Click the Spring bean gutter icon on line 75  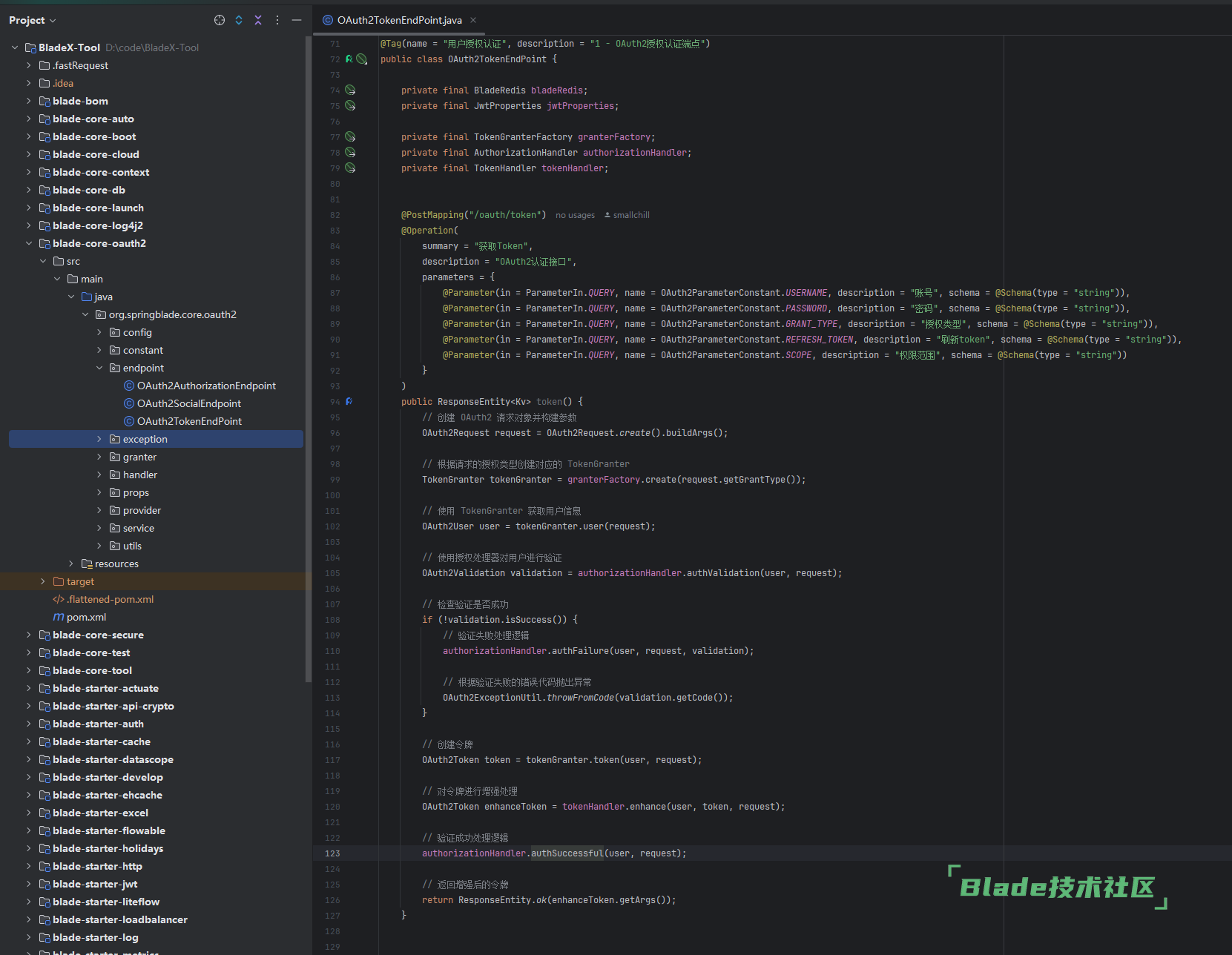point(350,105)
